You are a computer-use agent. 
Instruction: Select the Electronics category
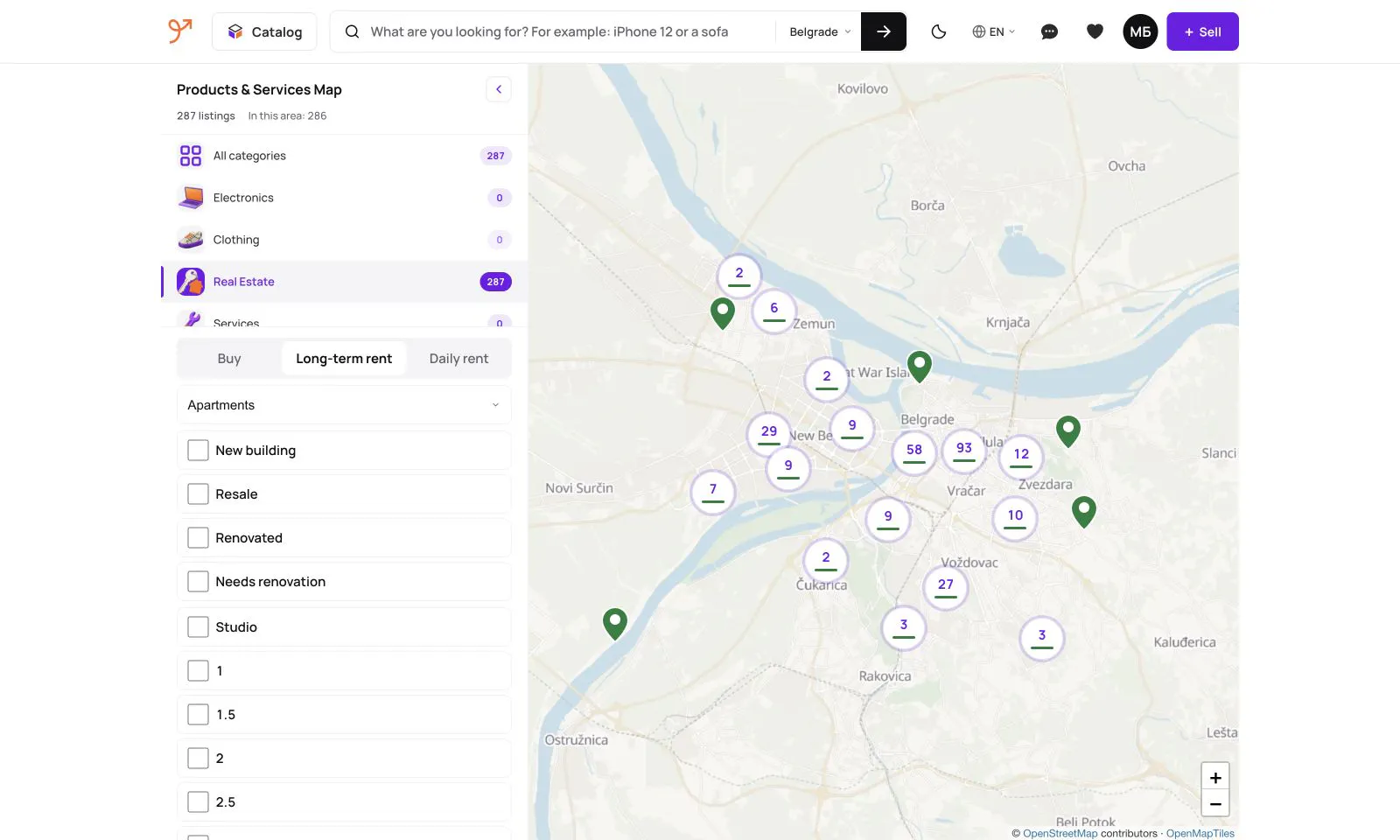344,198
